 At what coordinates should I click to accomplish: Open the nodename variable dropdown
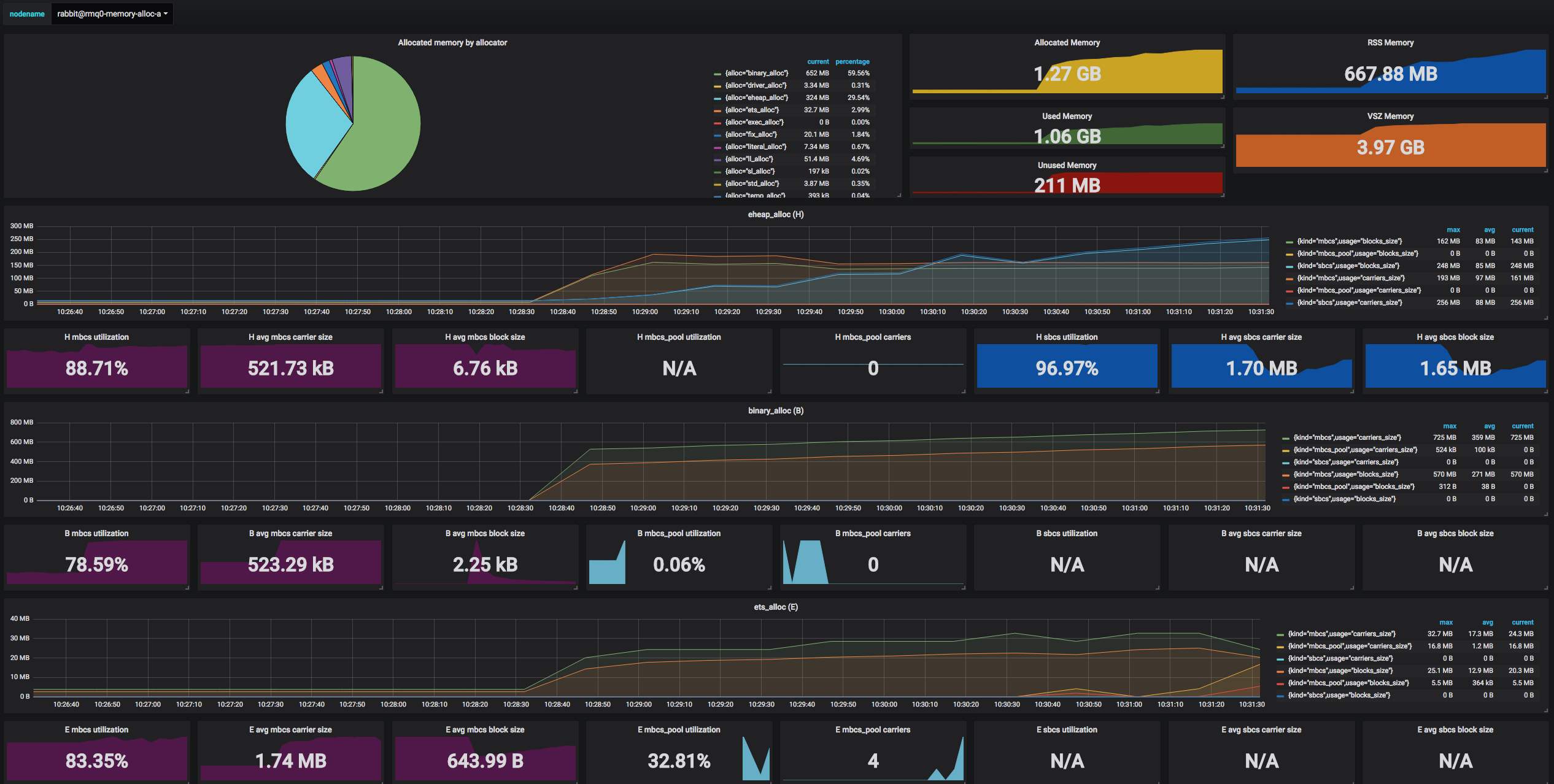112,13
